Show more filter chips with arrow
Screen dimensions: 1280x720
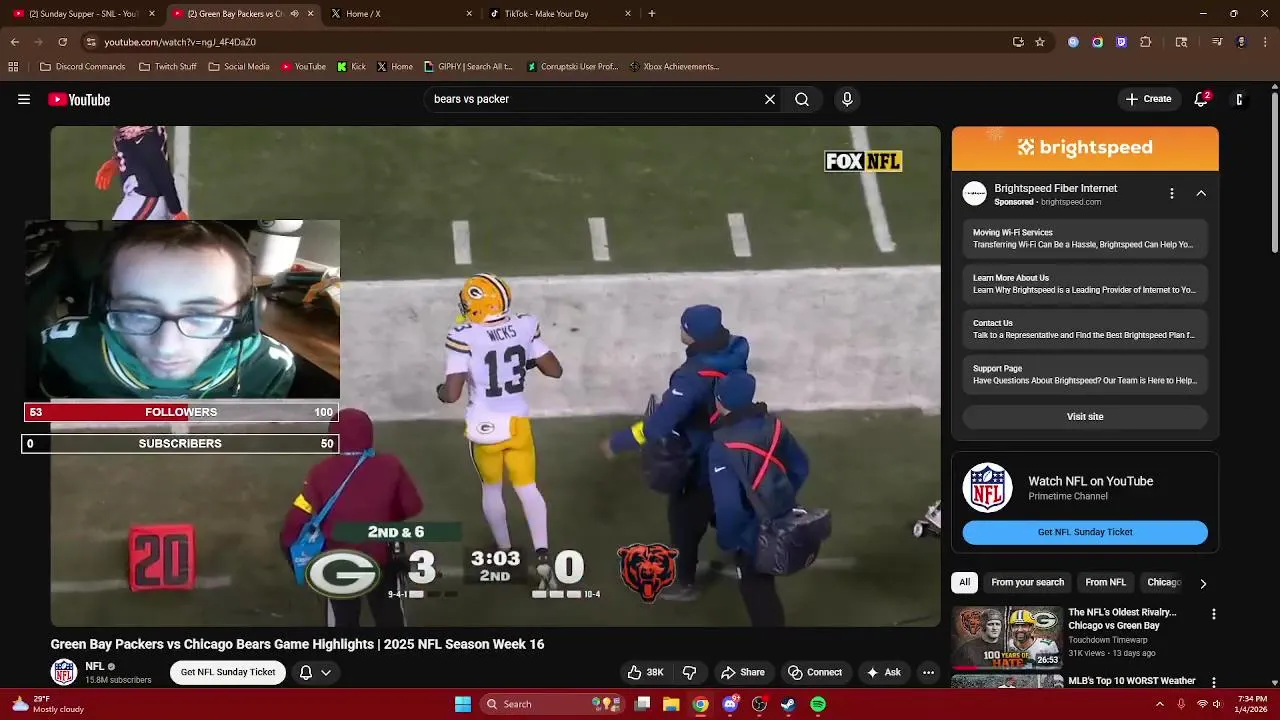coord(1203,583)
